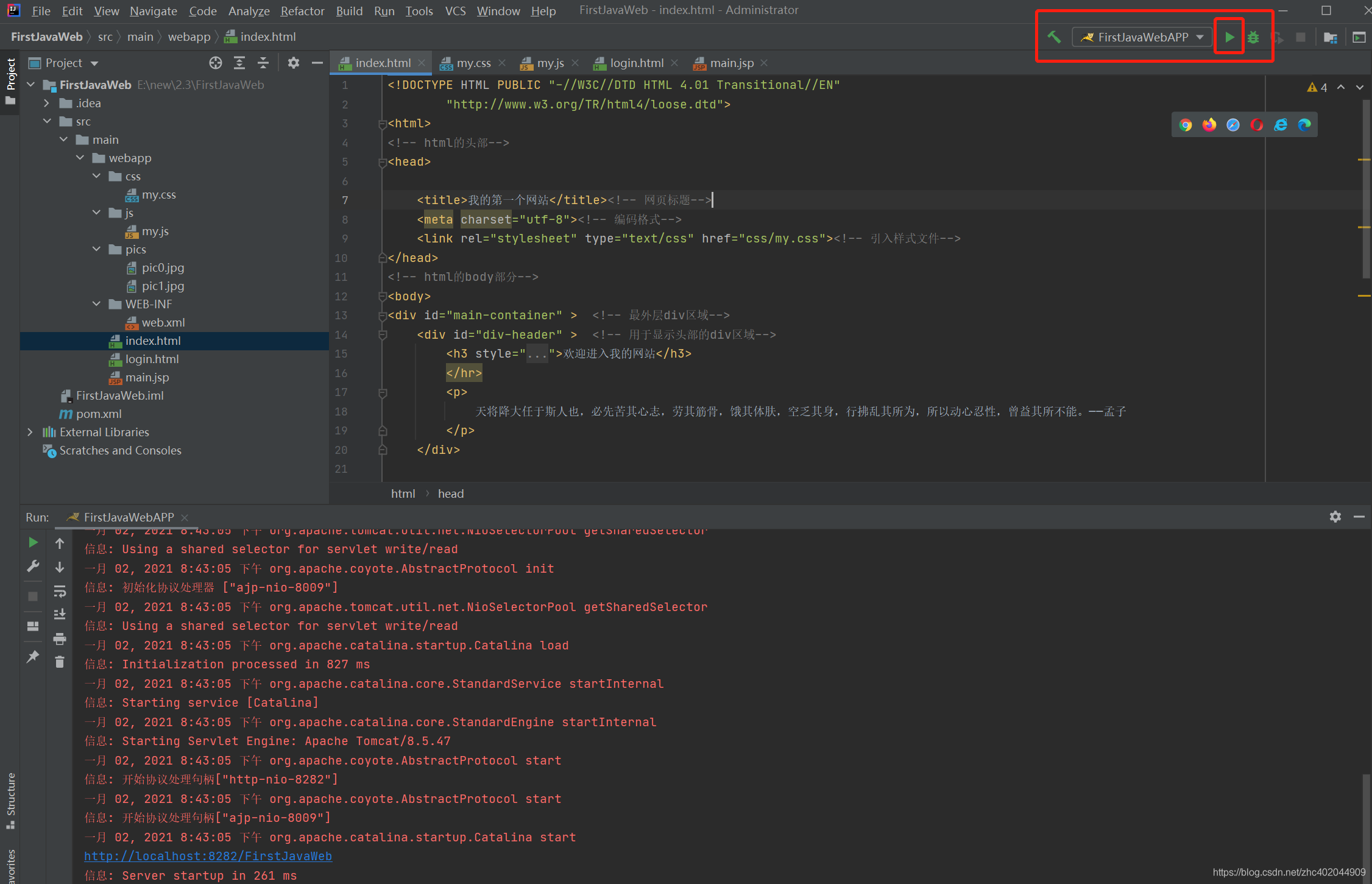1372x884 pixels.
Task: Open the File menu
Action: pyautogui.click(x=41, y=11)
